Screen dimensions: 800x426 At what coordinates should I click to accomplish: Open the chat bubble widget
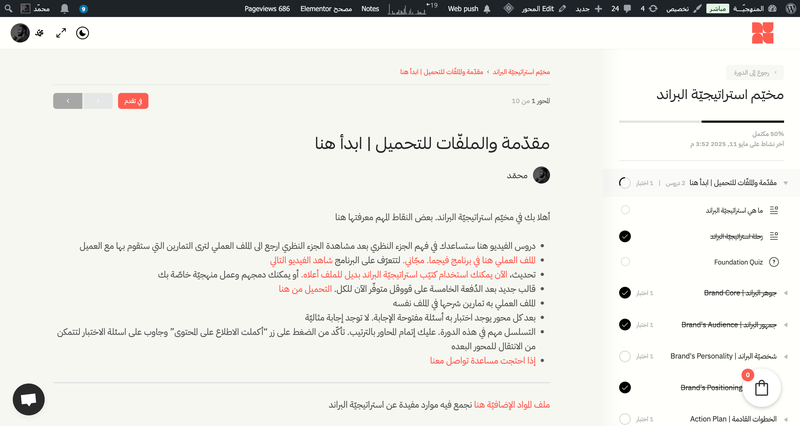click(29, 399)
